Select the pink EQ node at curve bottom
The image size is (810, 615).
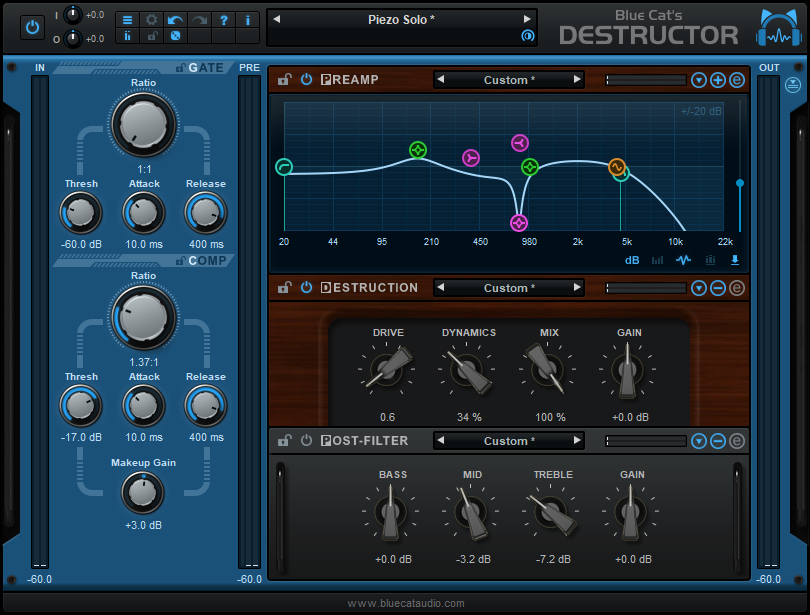tap(519, 223)
